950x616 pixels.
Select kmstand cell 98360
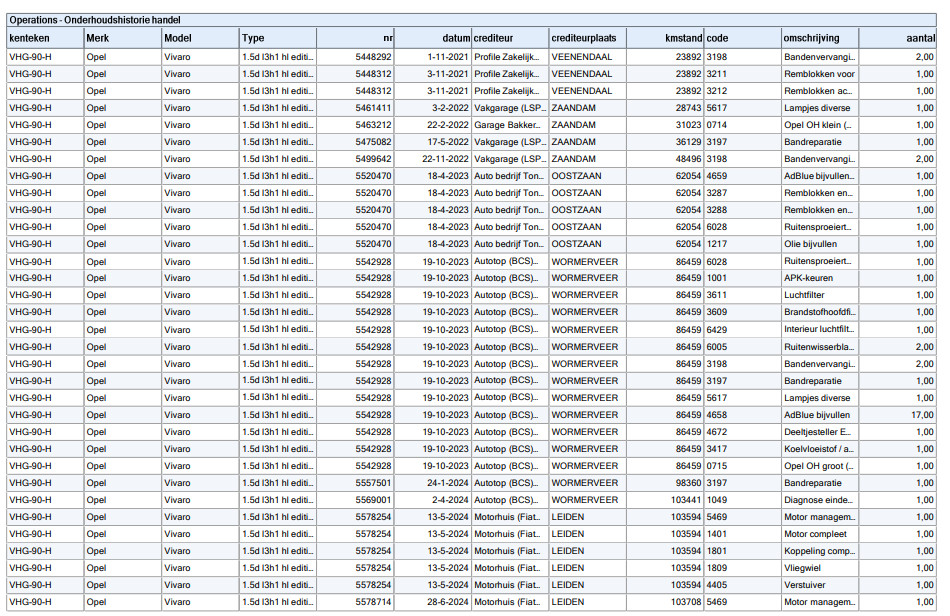click(665, 483)
